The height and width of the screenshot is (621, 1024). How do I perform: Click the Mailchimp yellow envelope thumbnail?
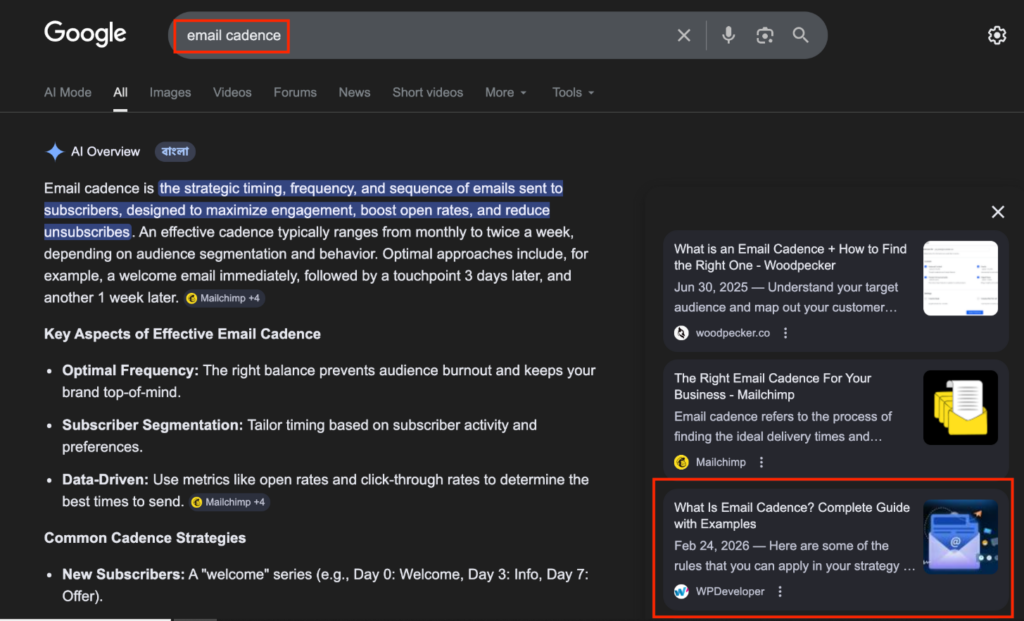point(960,407)
